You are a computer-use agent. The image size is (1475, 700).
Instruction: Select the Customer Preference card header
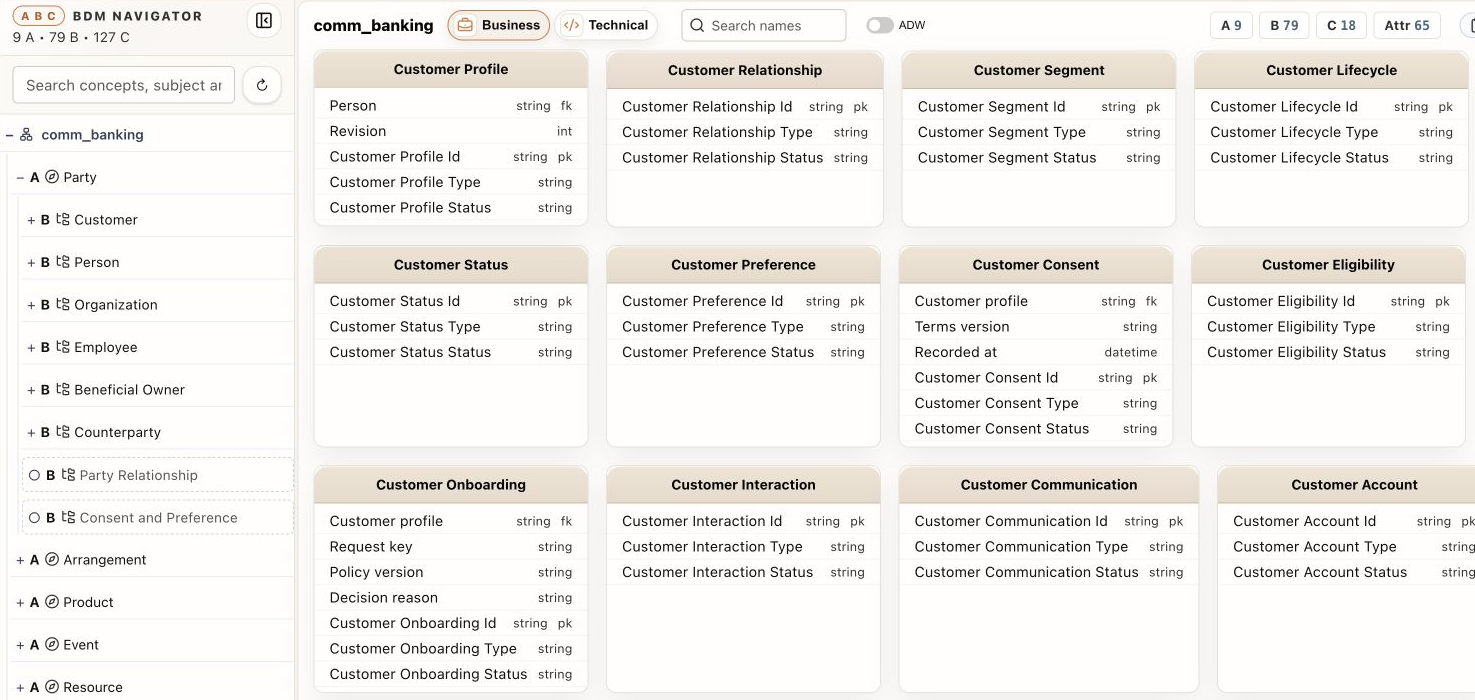coord(743,265)
